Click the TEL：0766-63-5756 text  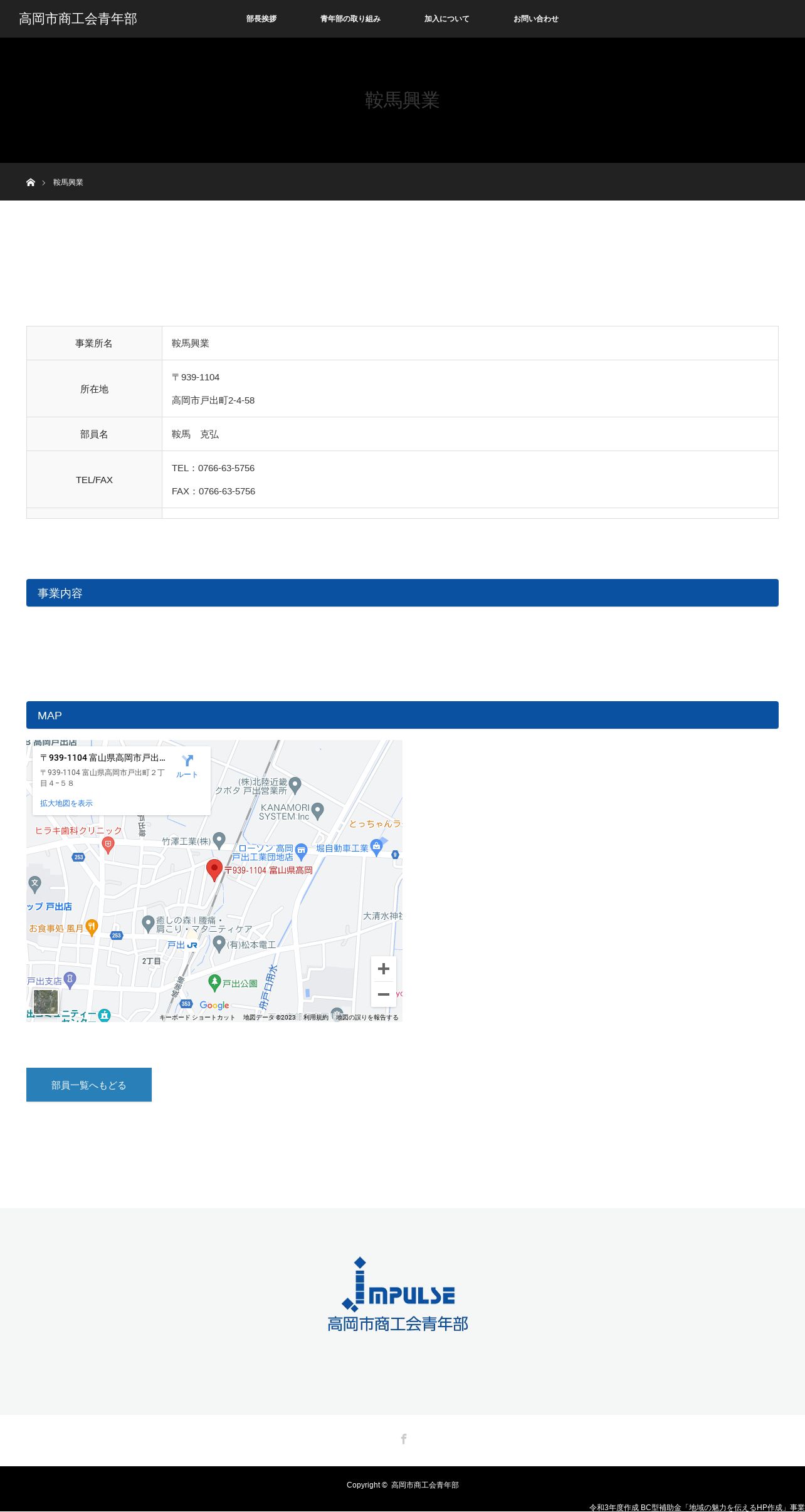(213, 468)
